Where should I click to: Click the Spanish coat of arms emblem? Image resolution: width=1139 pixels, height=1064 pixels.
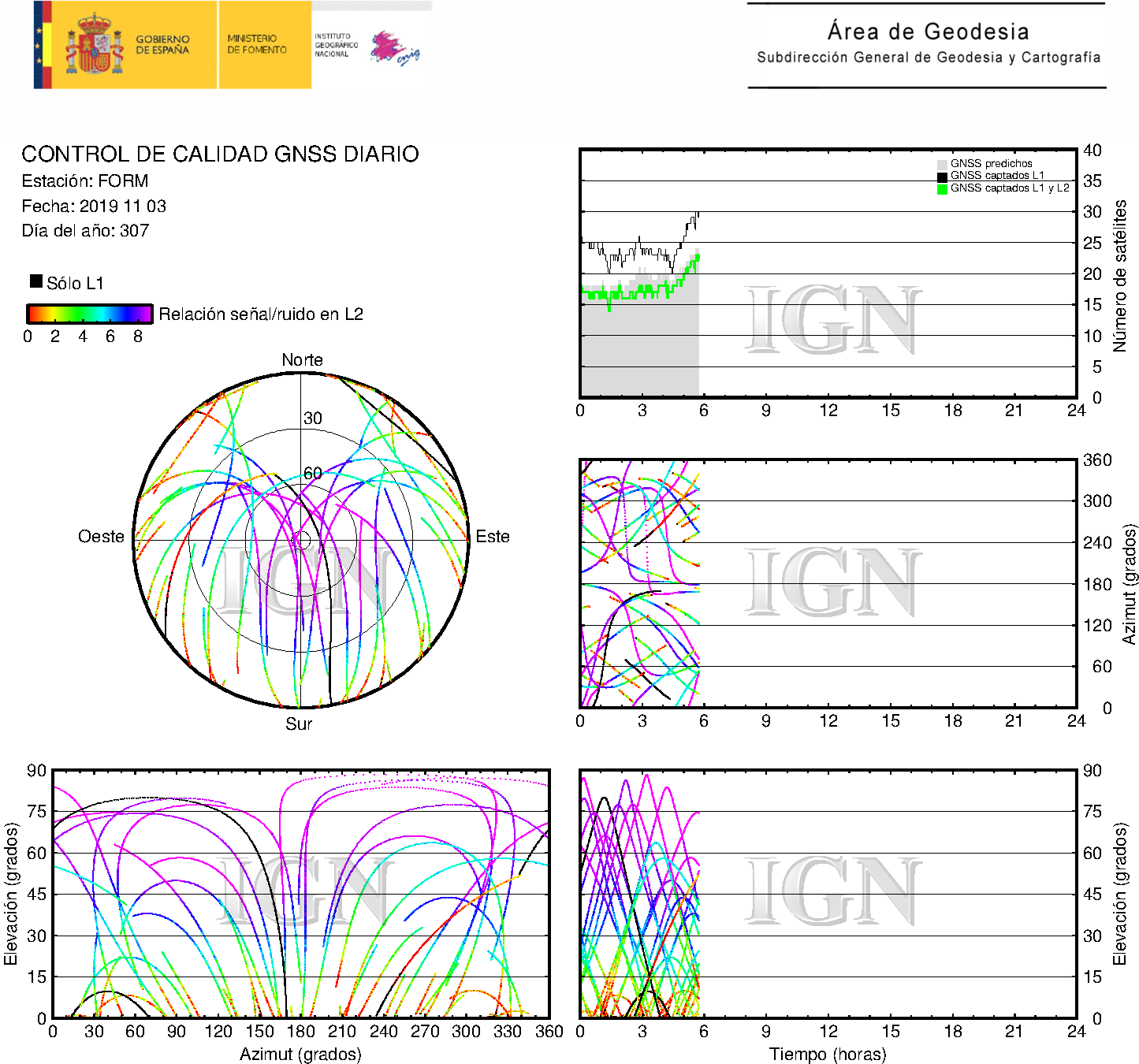pos(94,45)
